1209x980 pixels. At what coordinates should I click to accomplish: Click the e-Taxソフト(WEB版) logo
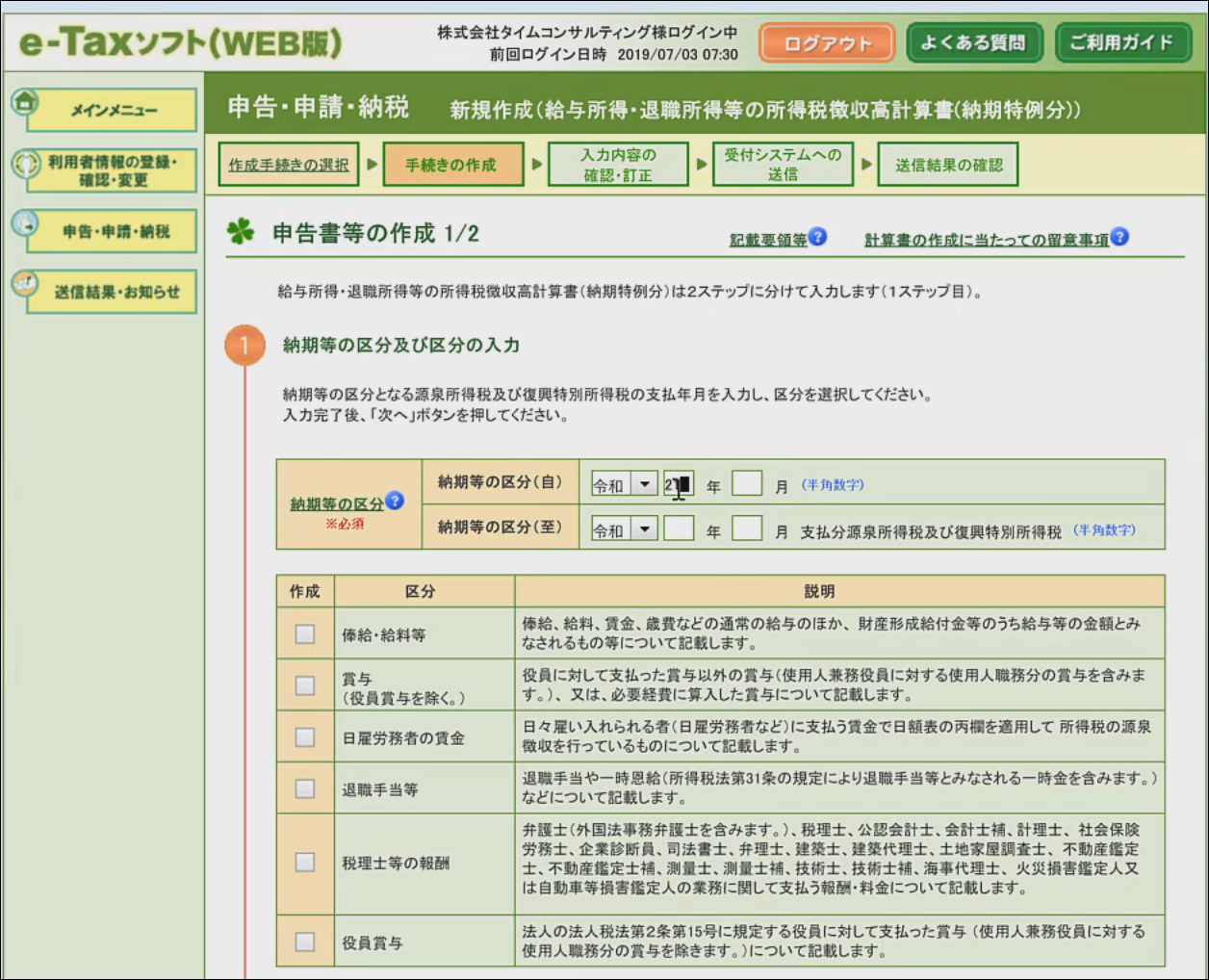coord(181,42)
